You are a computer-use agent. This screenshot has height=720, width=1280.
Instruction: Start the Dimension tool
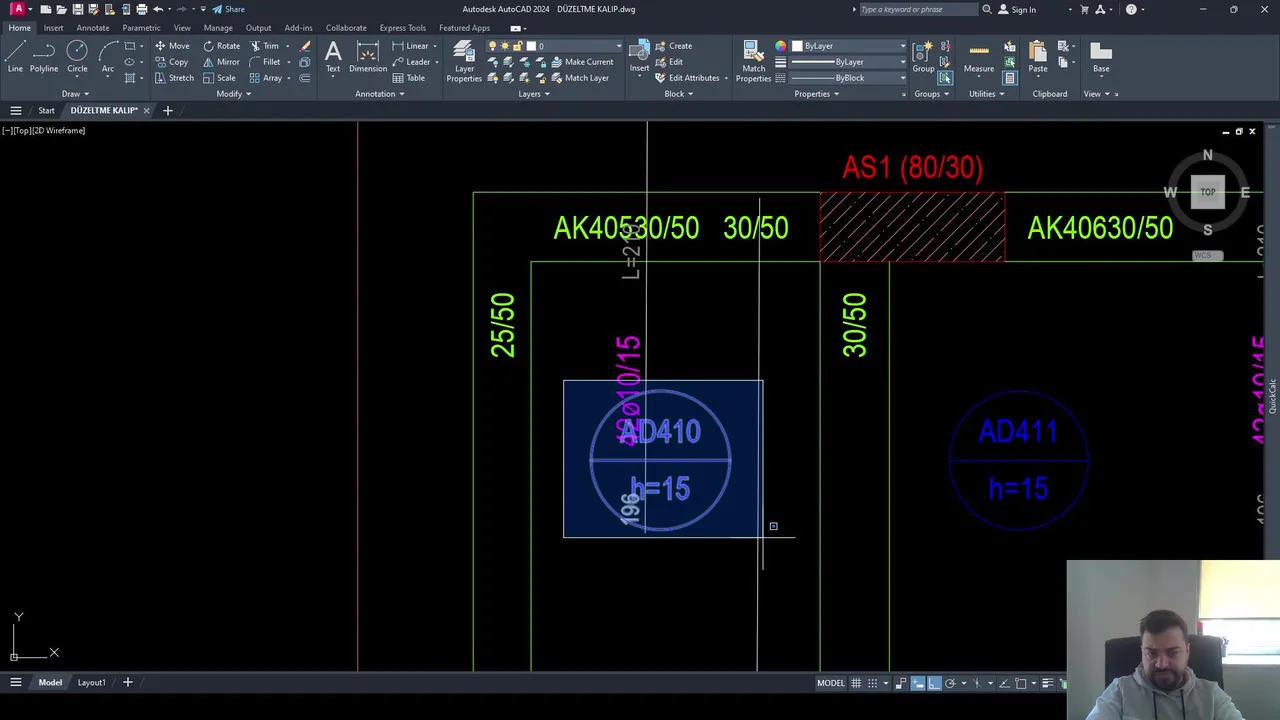tap(368, 56)
